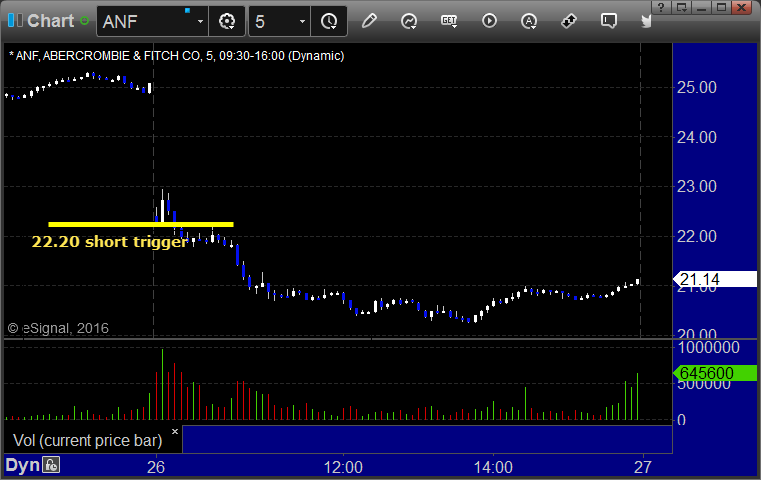Screen dimensions: 761x480
Task: Open the alerts A-circle icon
Action: [529, 21]
